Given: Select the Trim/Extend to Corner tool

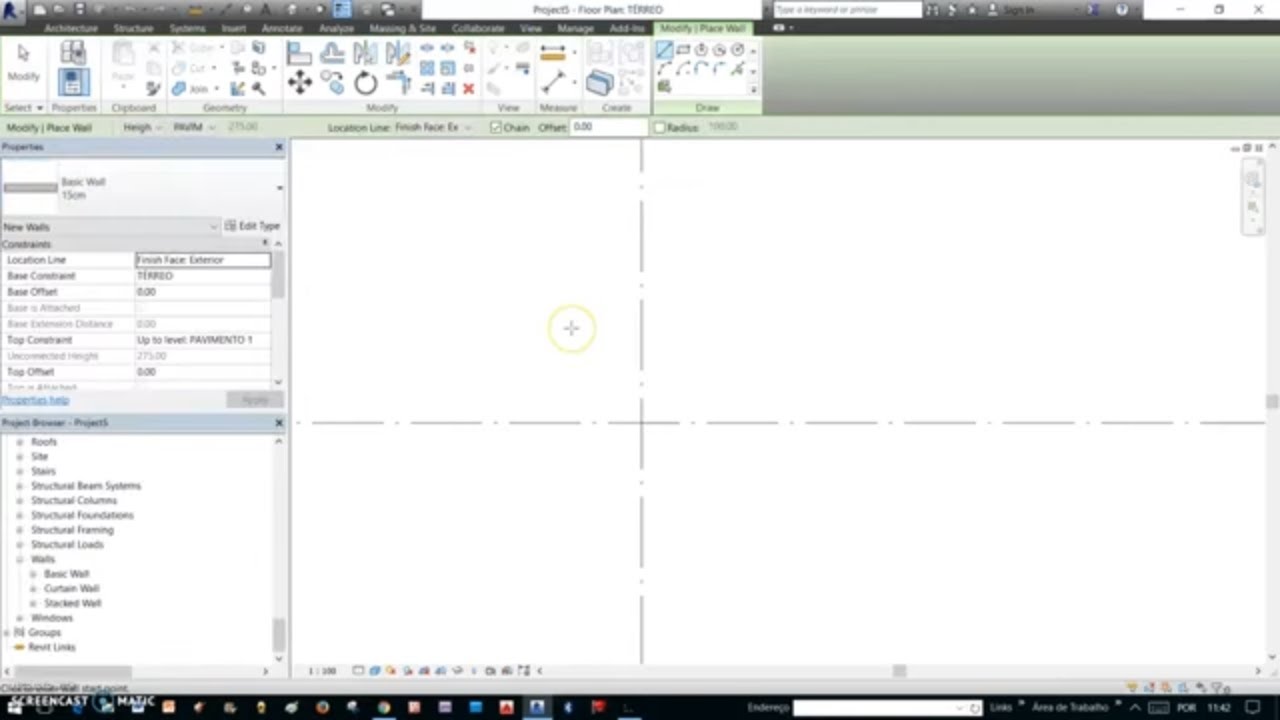Looking at the screenshot, I should [398, 84].
